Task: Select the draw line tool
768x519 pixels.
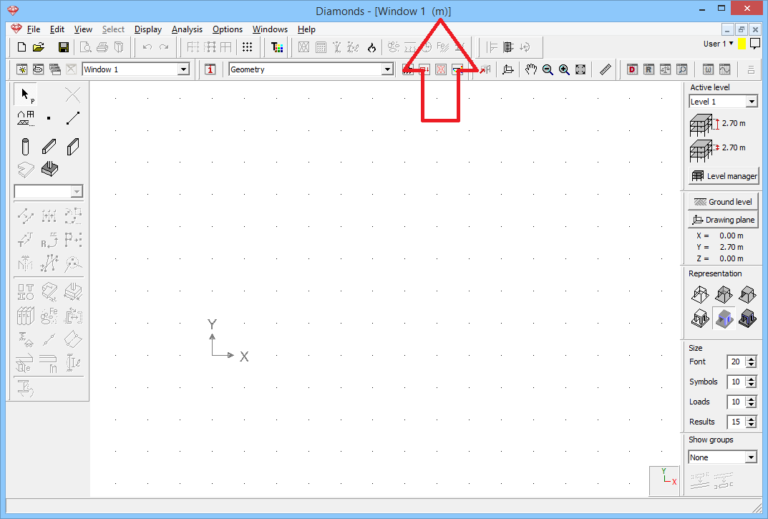Action: pos(72,118)
